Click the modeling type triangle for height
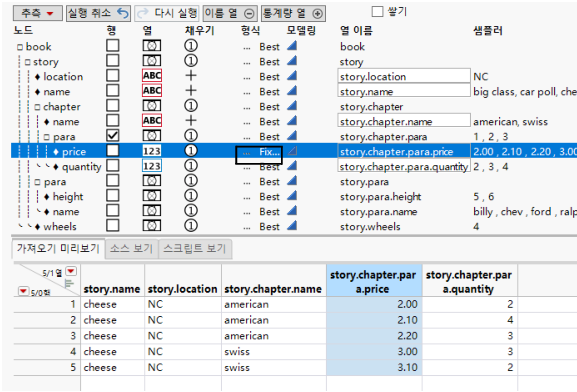577x392 pixels. pyautogui.click(x=292, y=195)
